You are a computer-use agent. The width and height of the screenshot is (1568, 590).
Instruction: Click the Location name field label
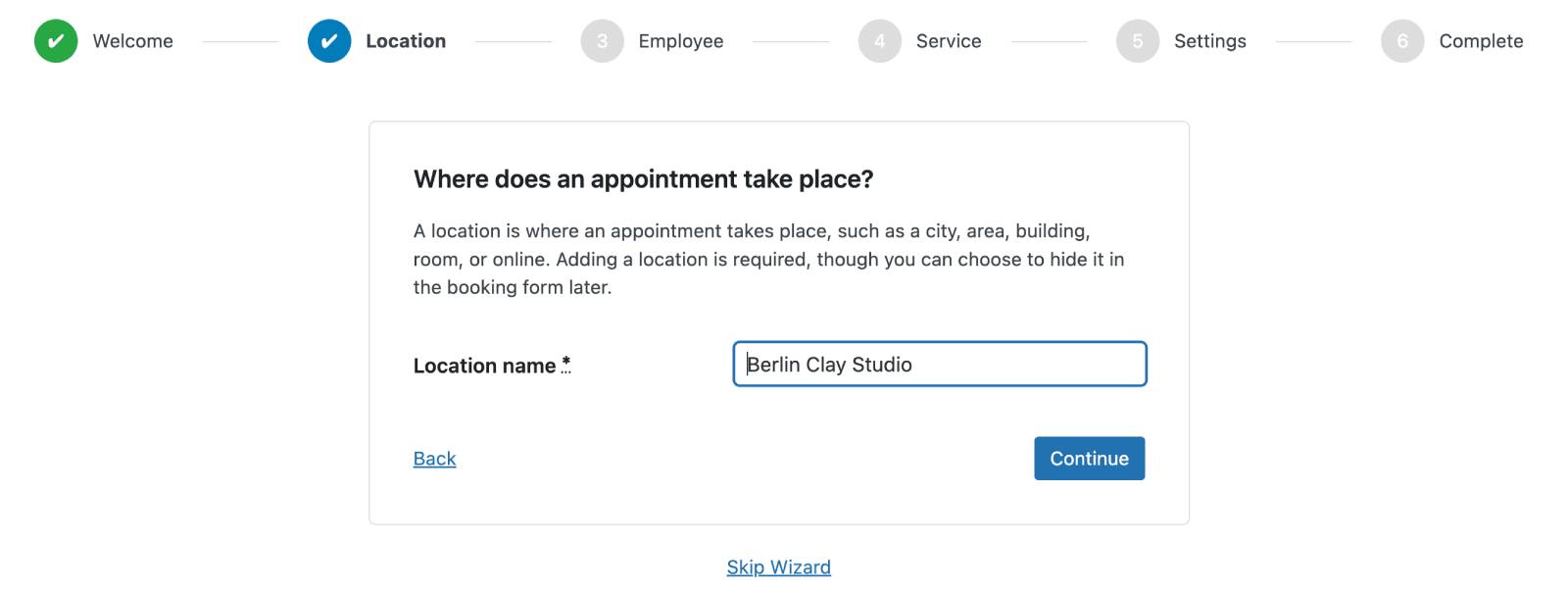[x=485, y=366]
